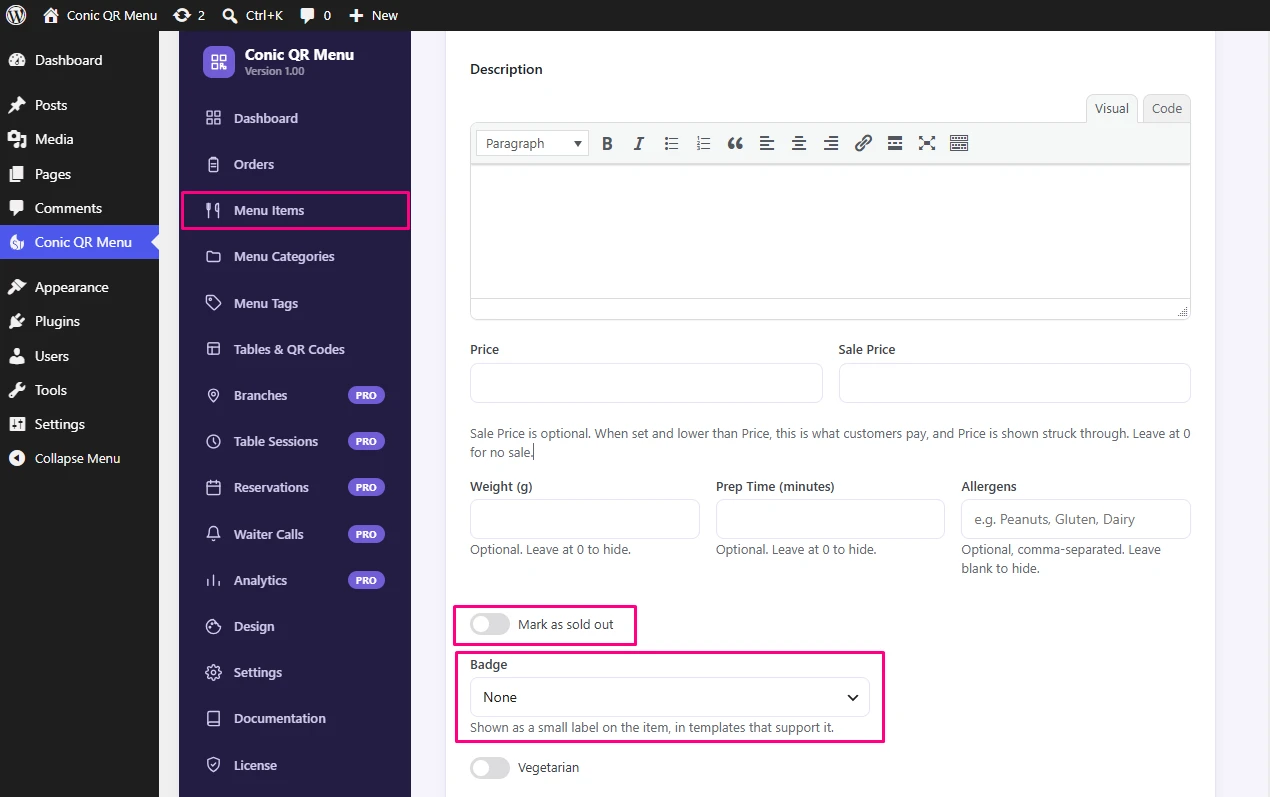Click the editor resize handle corner
The height and width of the screenshot is (797, 1270).
(1182, 312)
